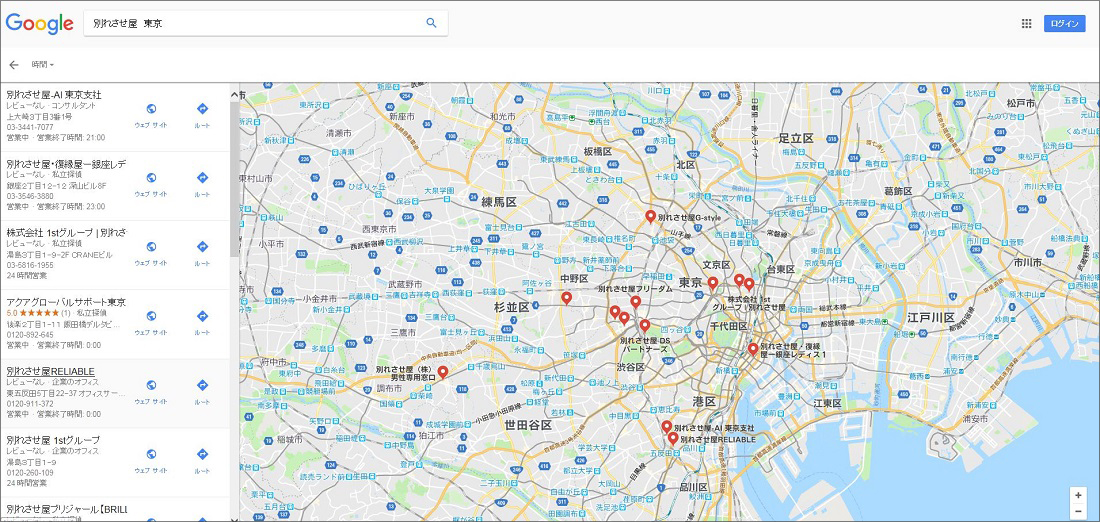The width and height of the screenshot is (1100, 522).
Task: Get route to 別れさせ屋・復縁屋ー銀座レディス
Action: coord(202,178)
